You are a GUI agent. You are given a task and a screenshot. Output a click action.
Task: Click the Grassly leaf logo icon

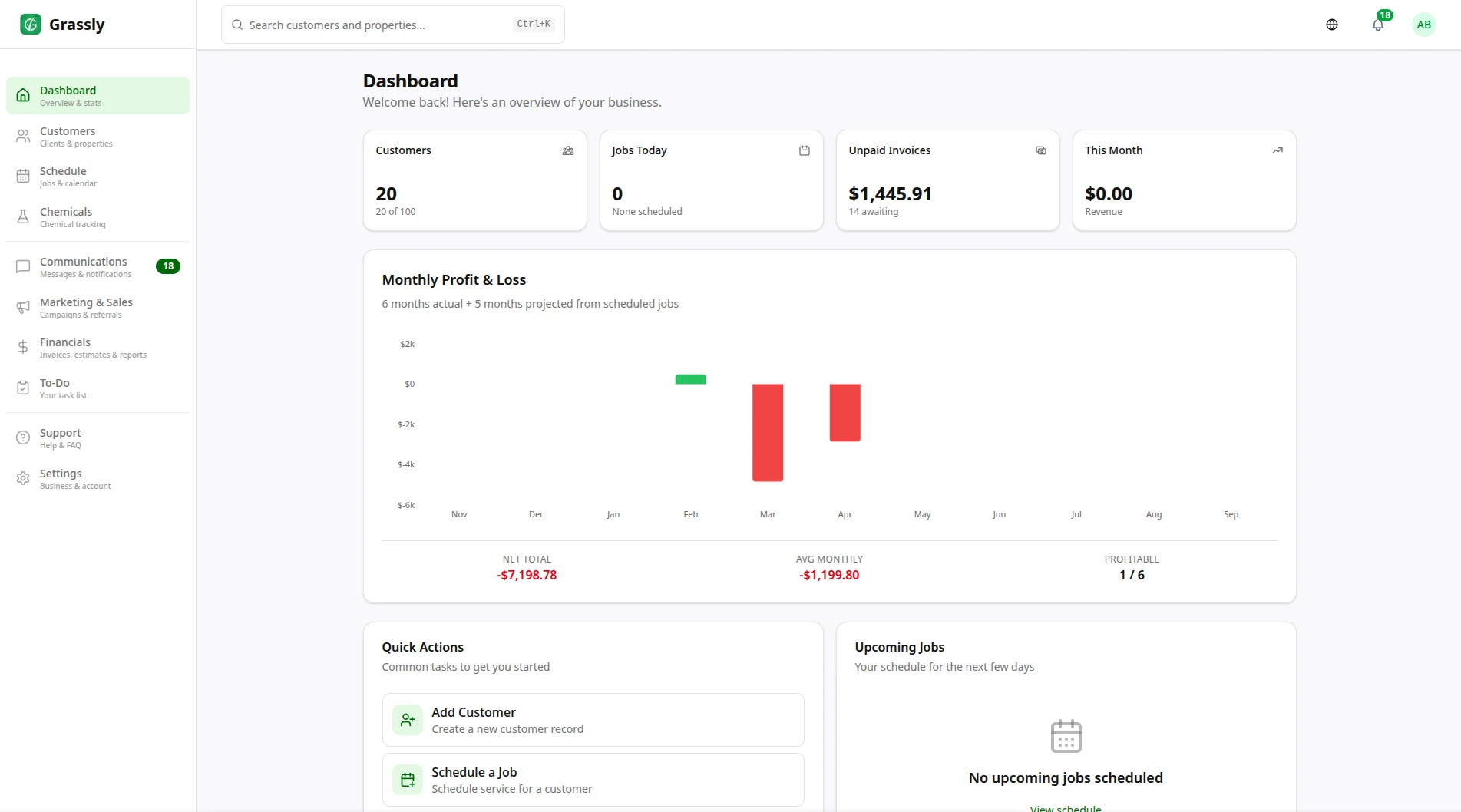[31, 25]
